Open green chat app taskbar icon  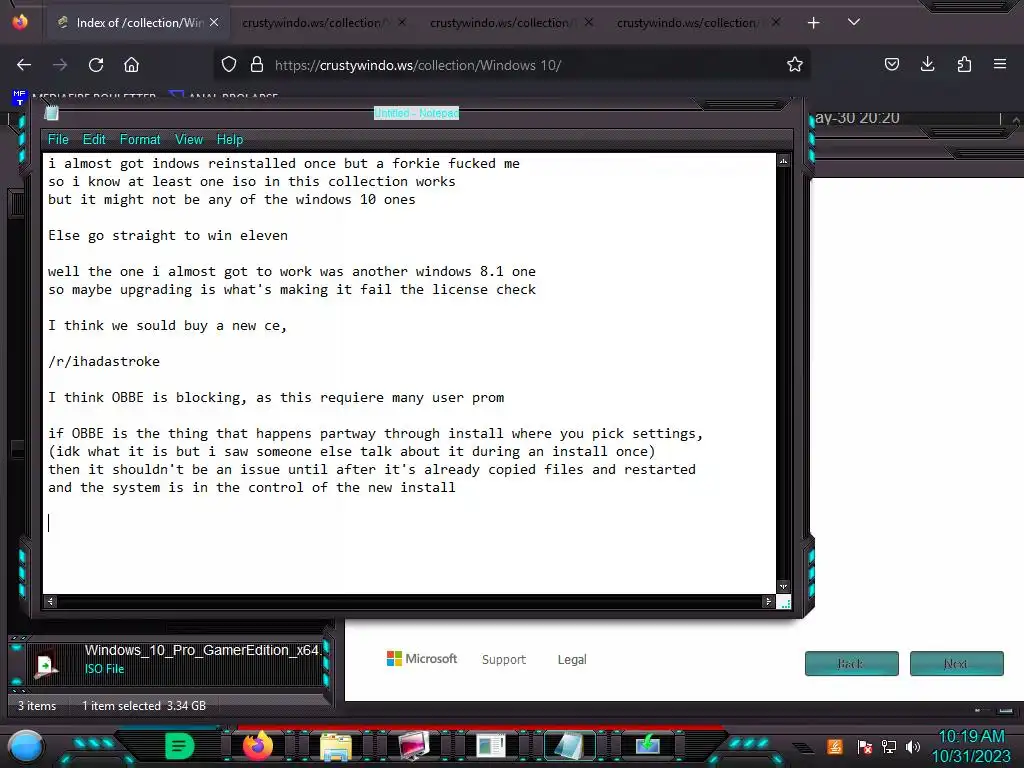point(179,746)
